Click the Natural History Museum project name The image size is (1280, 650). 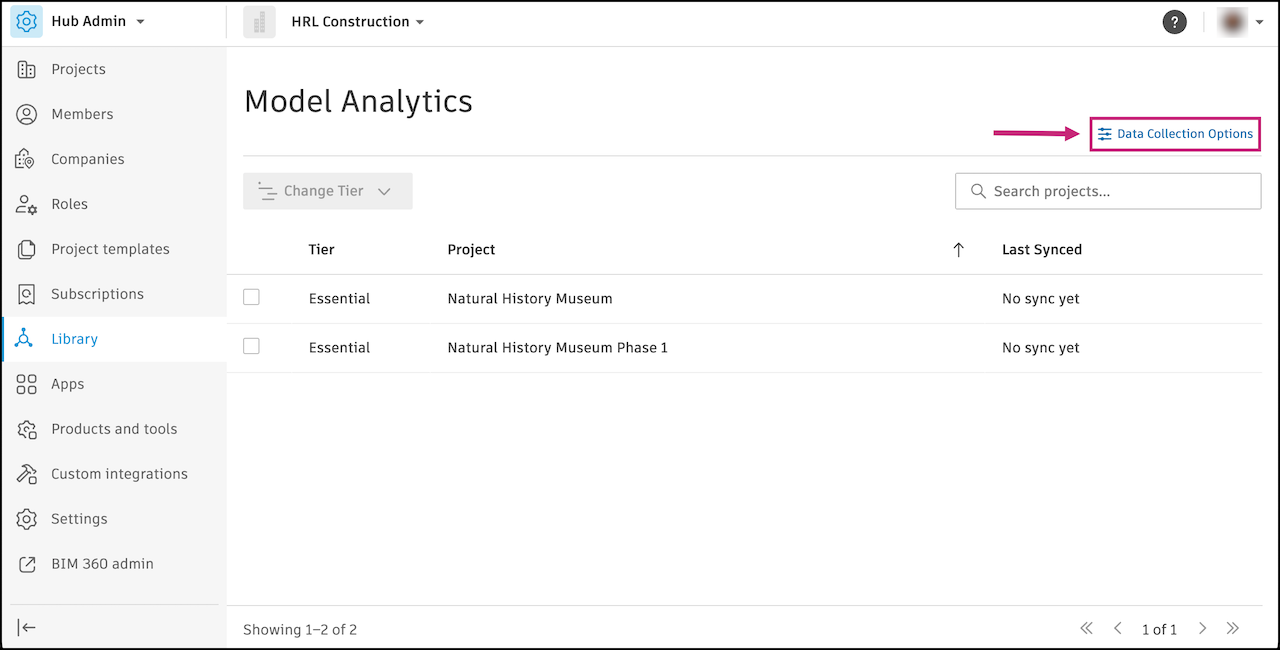[x=530, y=298]
